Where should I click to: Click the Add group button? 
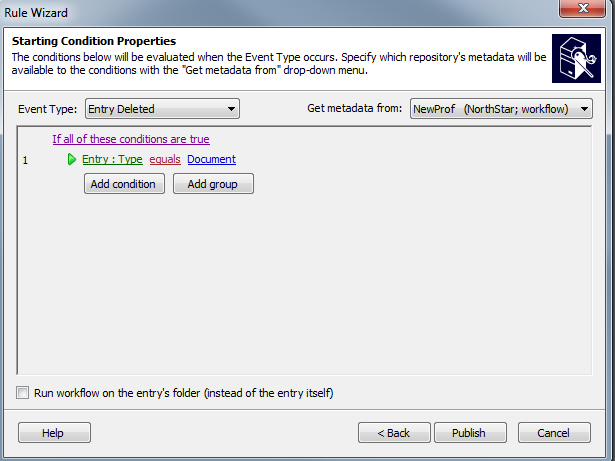[213, 184]
